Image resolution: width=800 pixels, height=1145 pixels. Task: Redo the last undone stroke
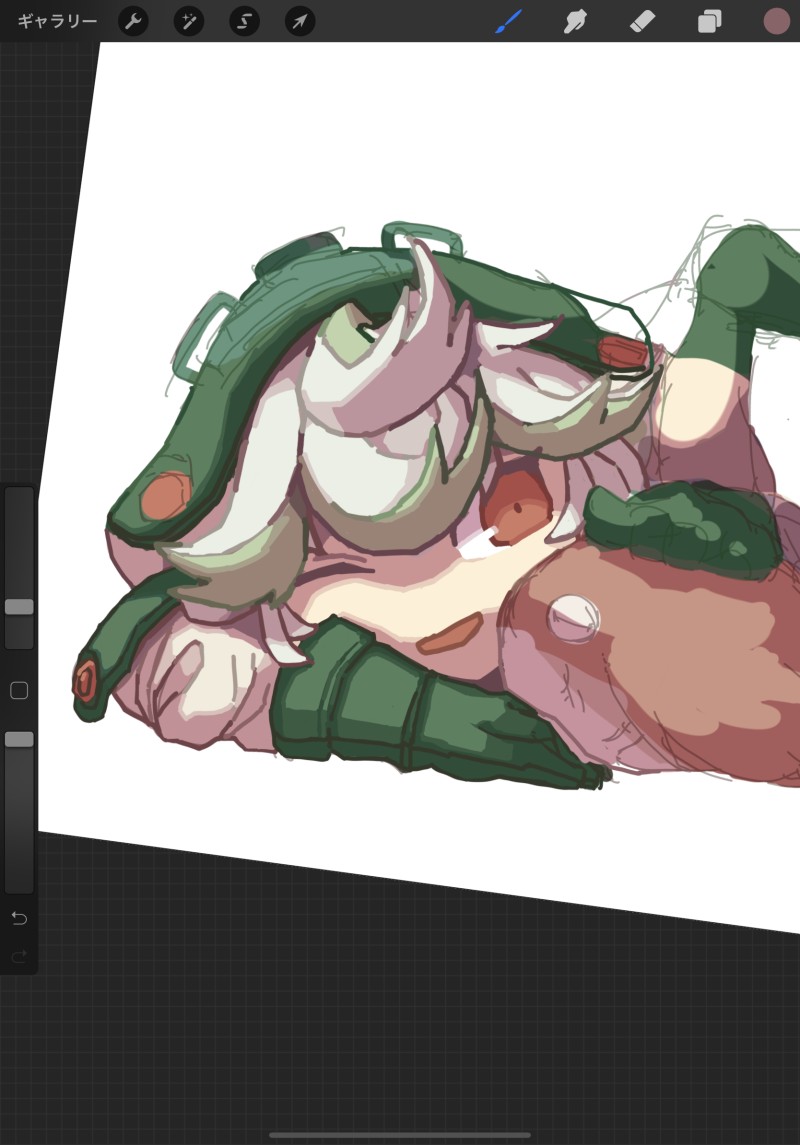coord(19,955)
